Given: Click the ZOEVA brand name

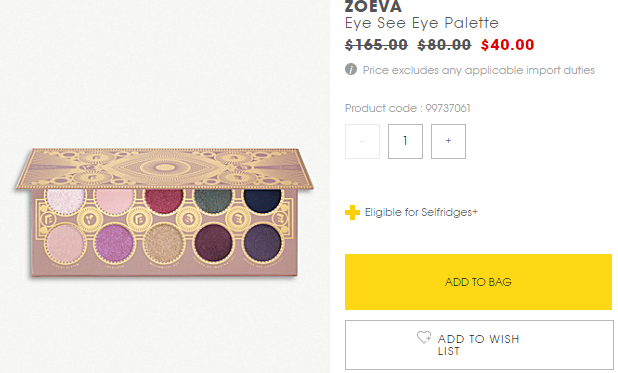Looking at the screenshot, I should pyautogui.click(x=373, y=6).
